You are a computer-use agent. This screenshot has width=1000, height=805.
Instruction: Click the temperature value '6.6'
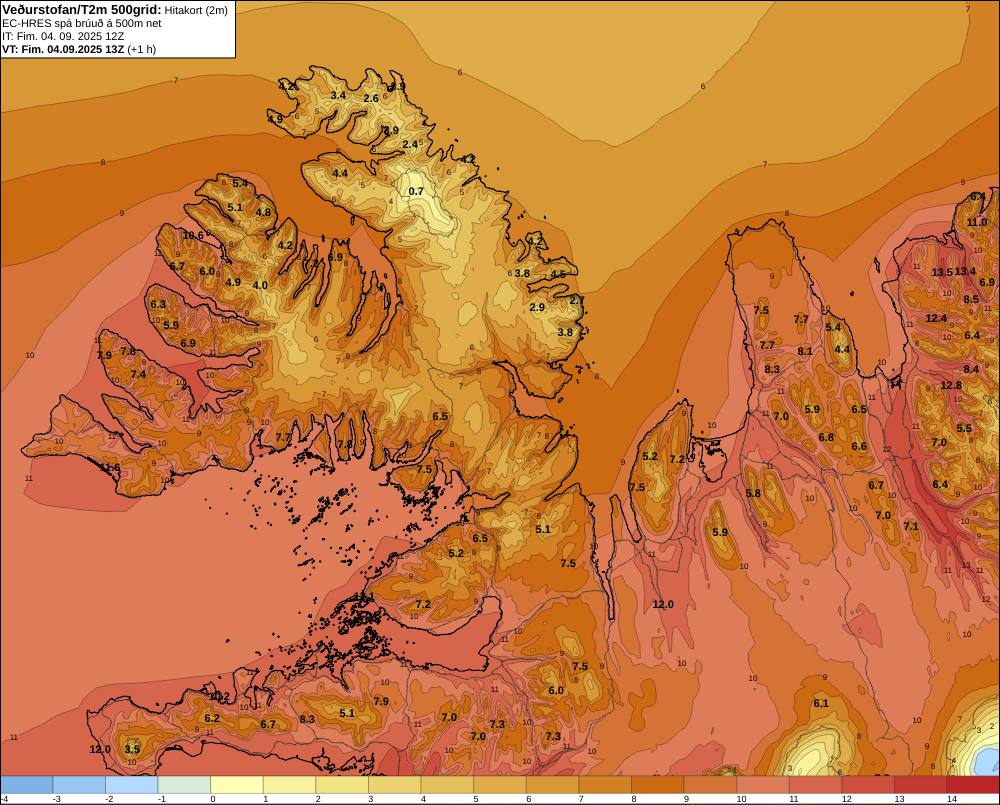coord(859,447)
